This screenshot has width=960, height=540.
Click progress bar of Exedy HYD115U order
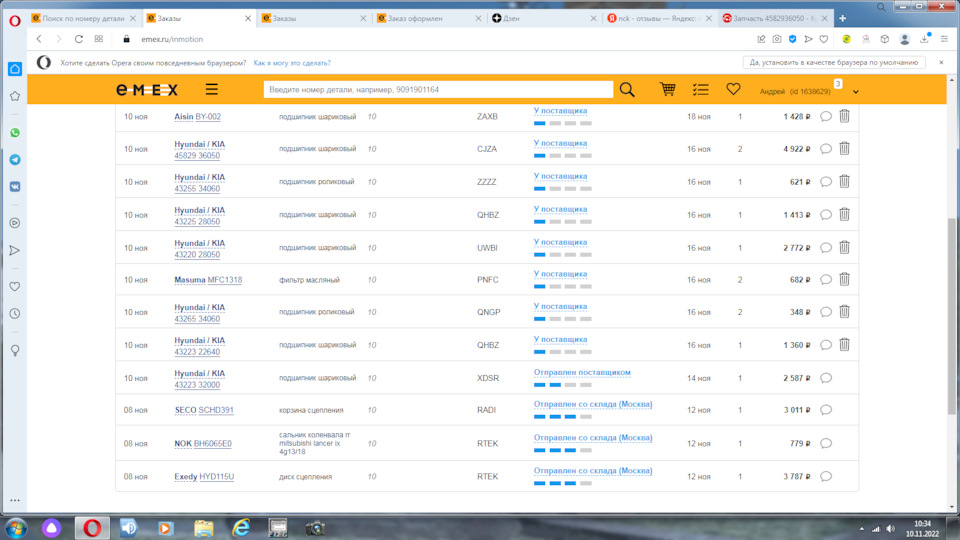[x=563, y=483]
